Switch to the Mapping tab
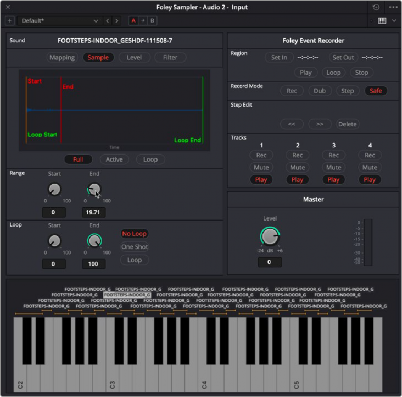Image resolution: width=402 pixels, height=397 pixels. pyautogui.click(x=62, y=57)
